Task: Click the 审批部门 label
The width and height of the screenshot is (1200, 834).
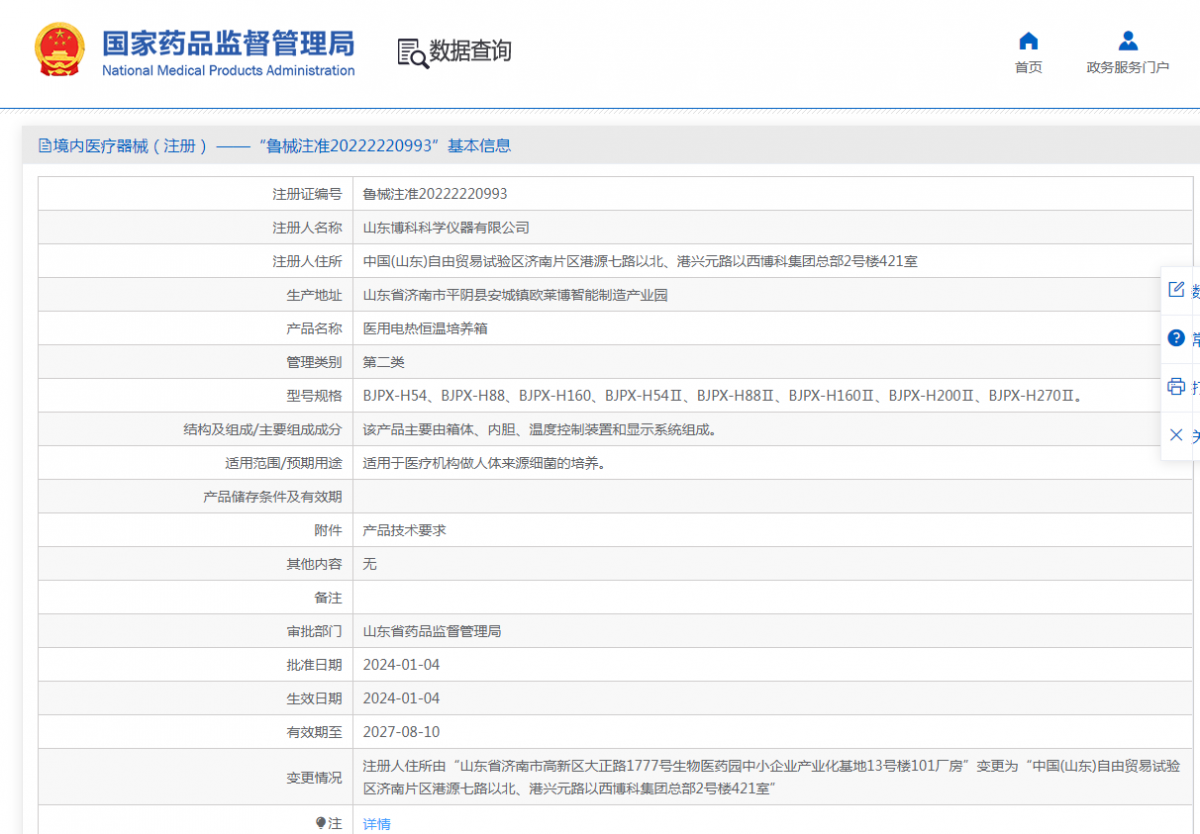Action: click(314, 631)
